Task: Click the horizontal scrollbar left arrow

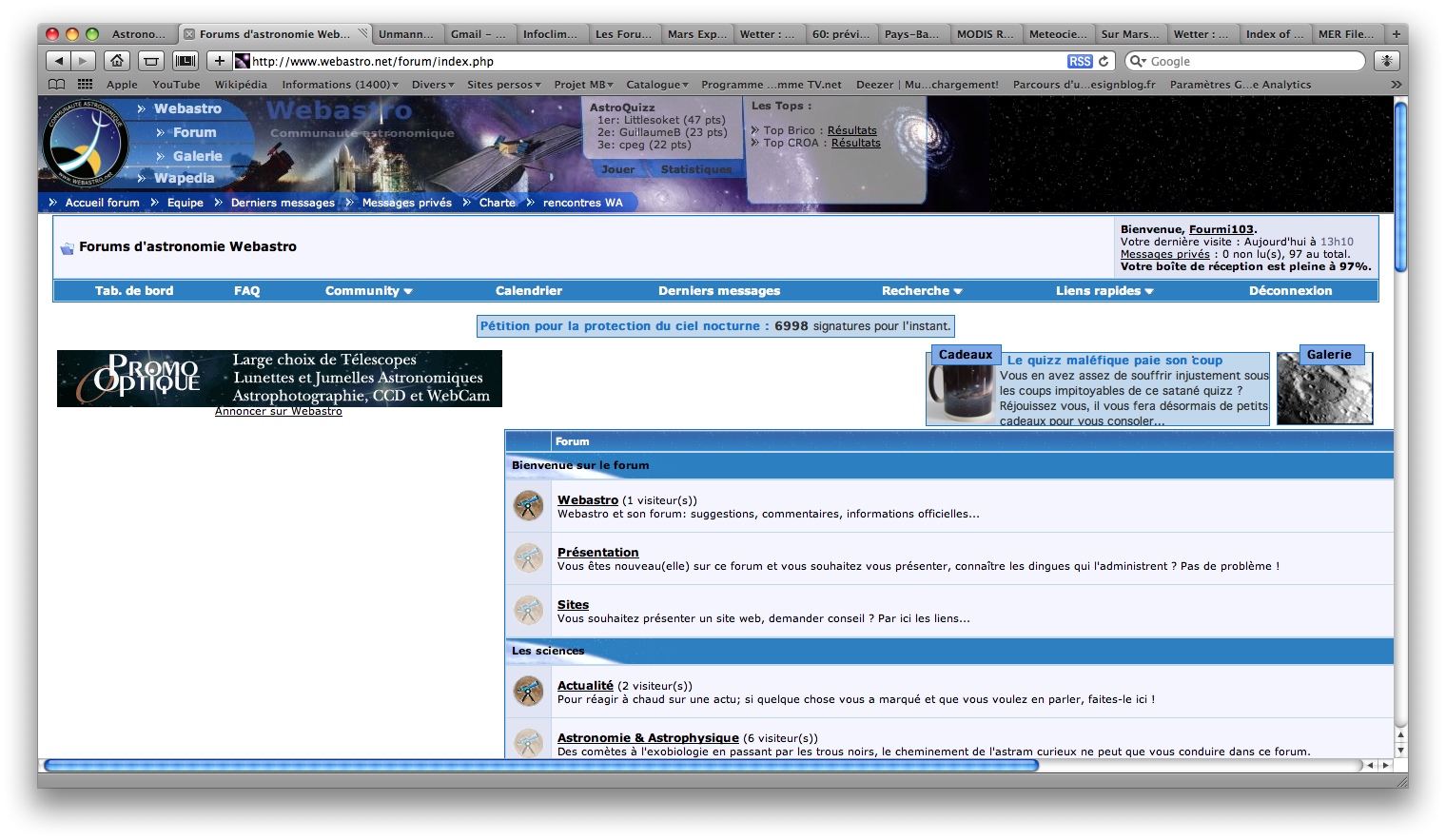Action: tap(1370, 765)
